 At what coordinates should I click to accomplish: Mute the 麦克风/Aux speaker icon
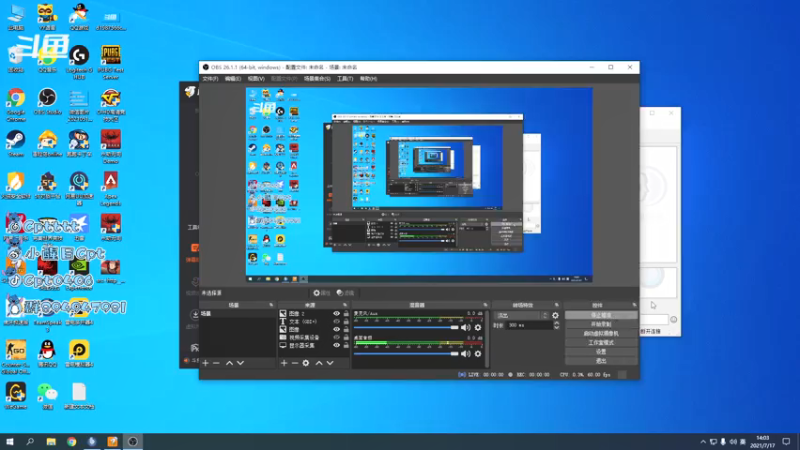(465, 328)
